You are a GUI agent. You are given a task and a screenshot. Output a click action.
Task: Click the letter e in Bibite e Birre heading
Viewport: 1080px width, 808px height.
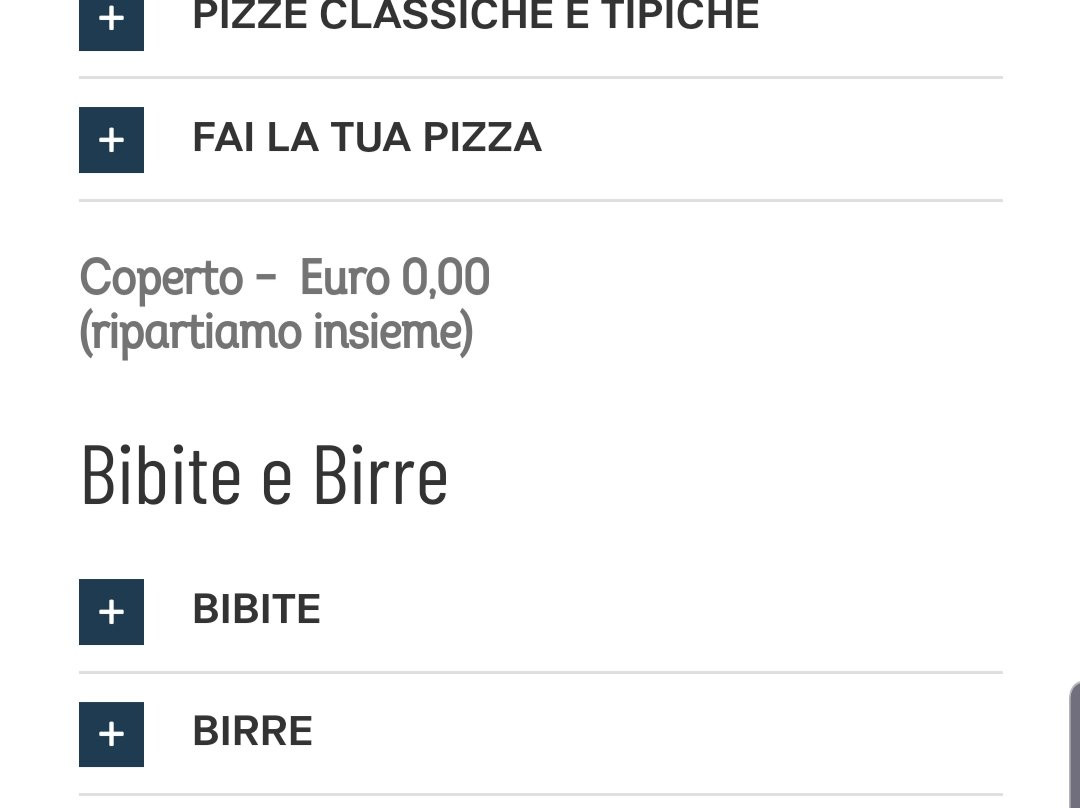point(276,478)
